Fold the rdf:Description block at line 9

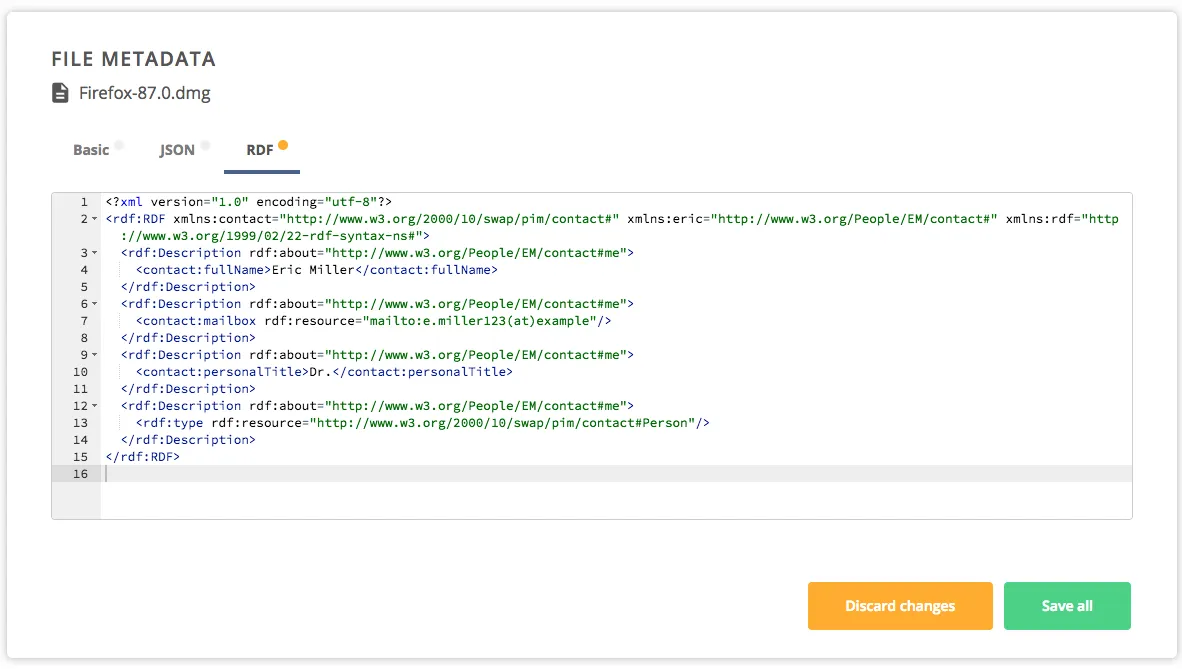click(94, 355)
